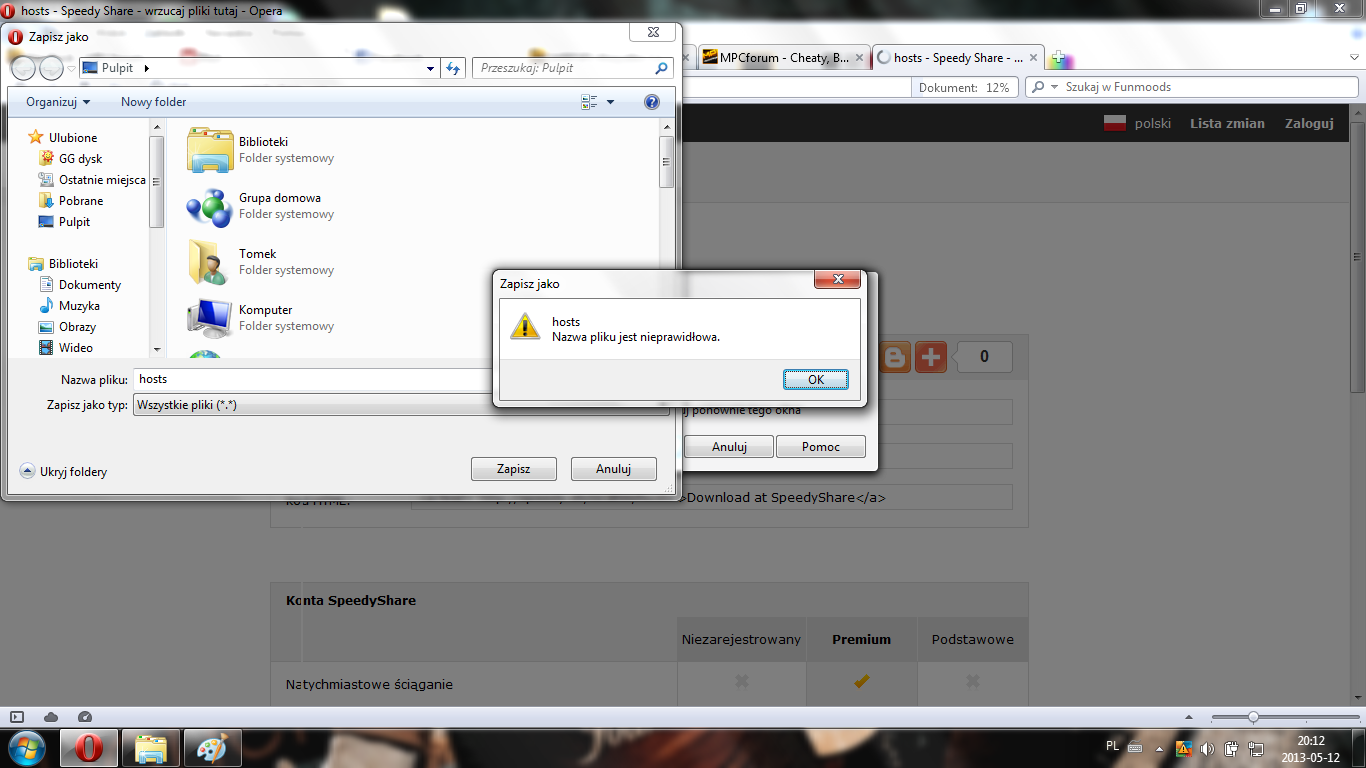Open a new tab with plus icon
The width and height of the screenshot is (1366, 768).
coord(1058,58)
